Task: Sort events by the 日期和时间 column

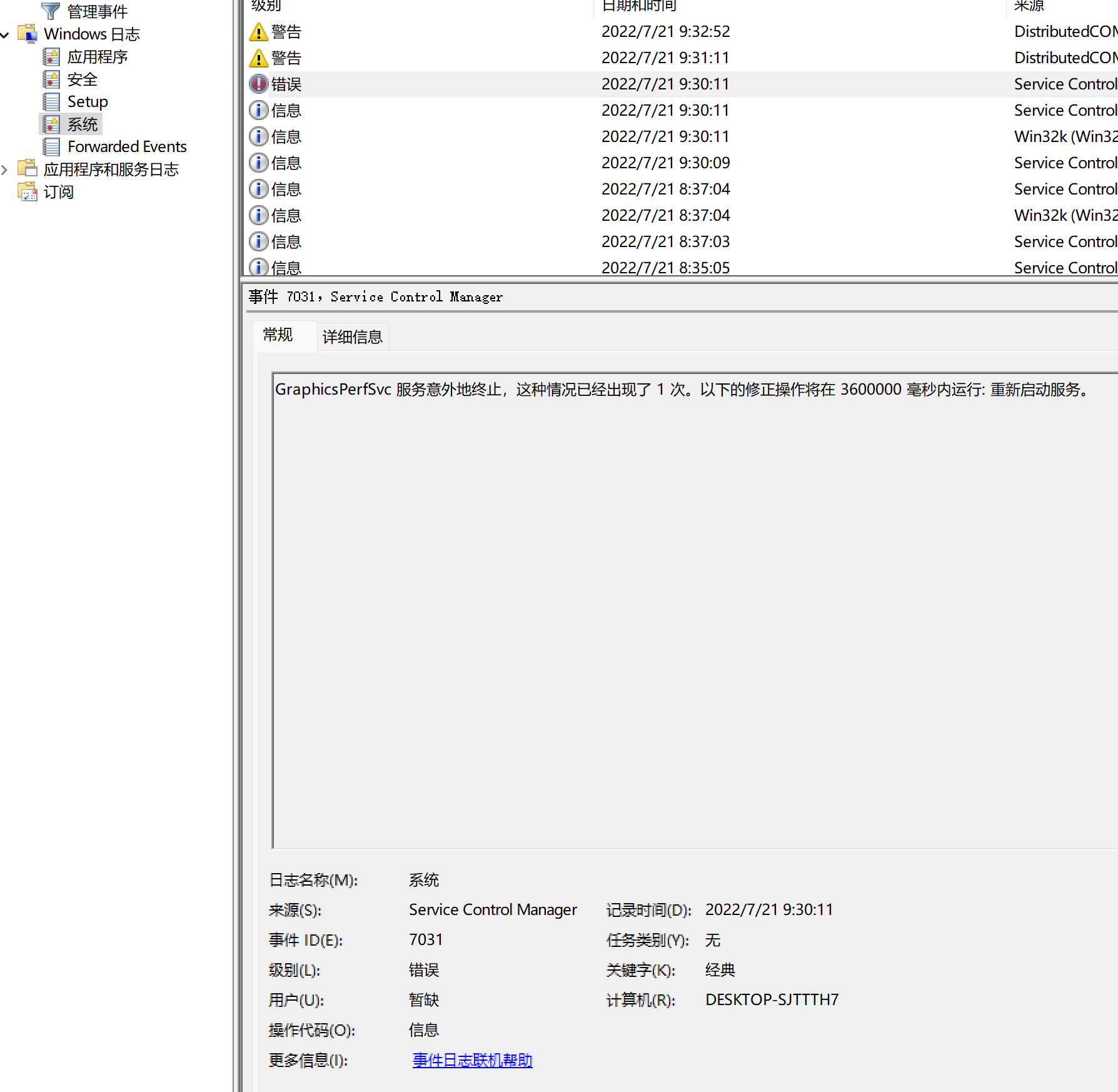Action: click(x=638, y=6)
